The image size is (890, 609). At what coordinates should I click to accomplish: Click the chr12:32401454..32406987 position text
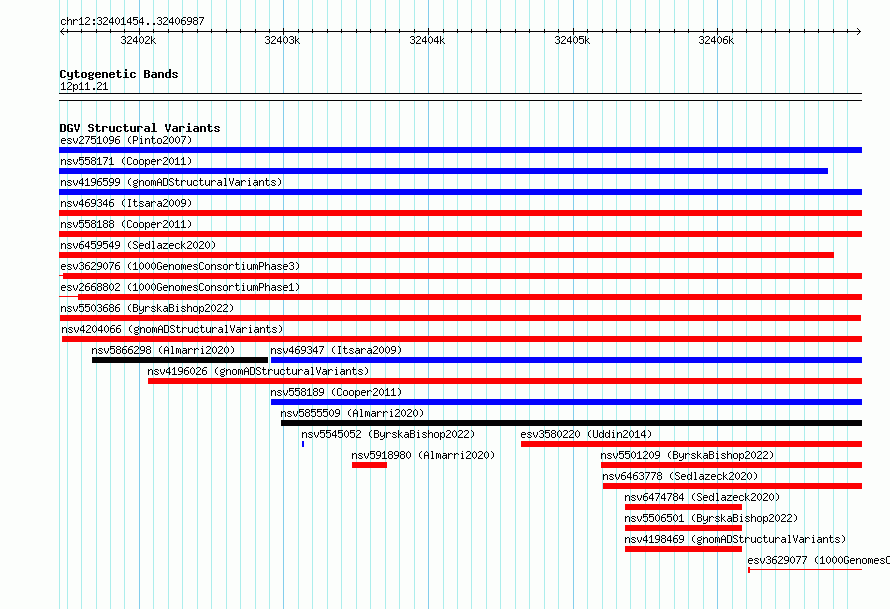[132, 21]
